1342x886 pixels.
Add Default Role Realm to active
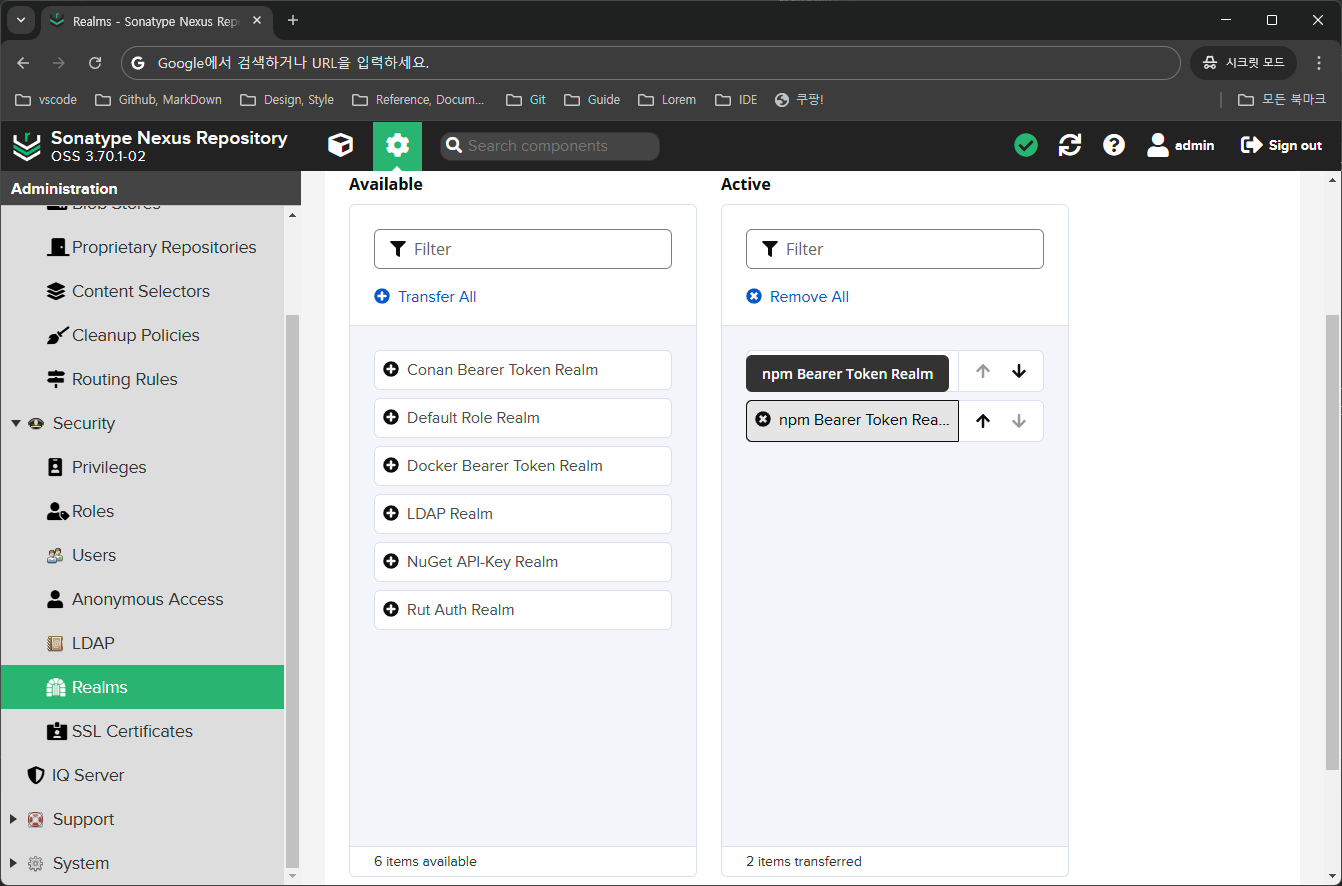point(523,418)
